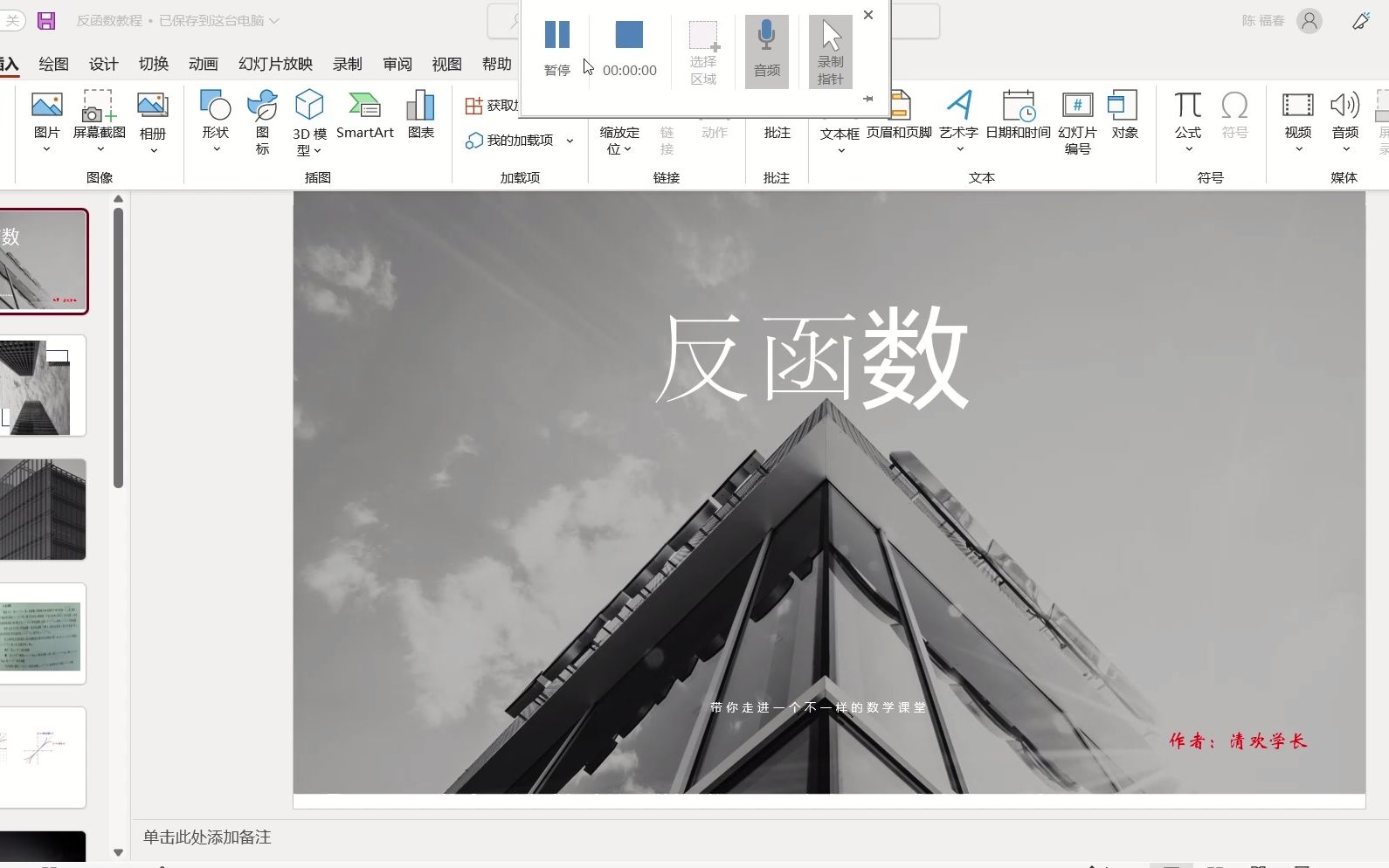
Task: Expand the 公式 dropdown arrow
Action: 1189,149
